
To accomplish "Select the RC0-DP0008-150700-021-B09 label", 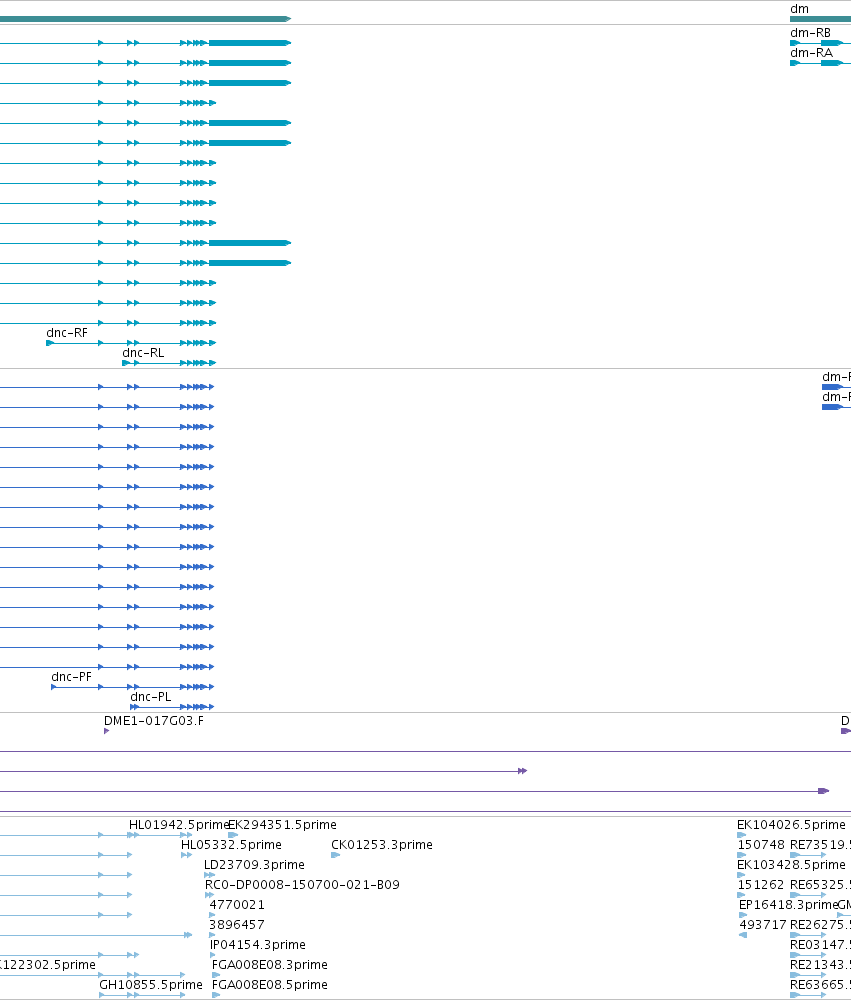I will point(302,885).
